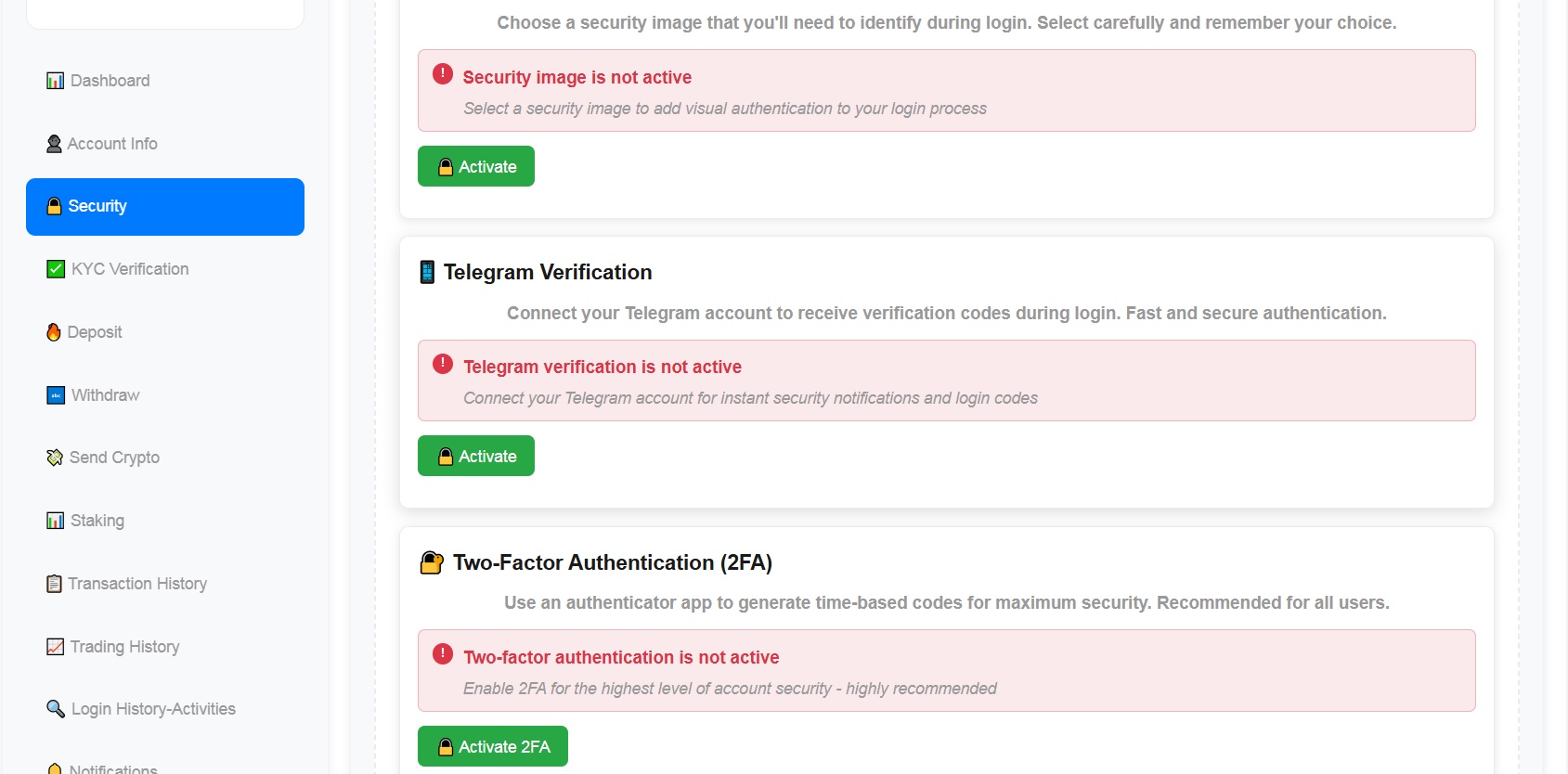Click the Two-factor authentication warning icon
The width and height of the screenshot is (1568, 774).
(x=443, y=654)
